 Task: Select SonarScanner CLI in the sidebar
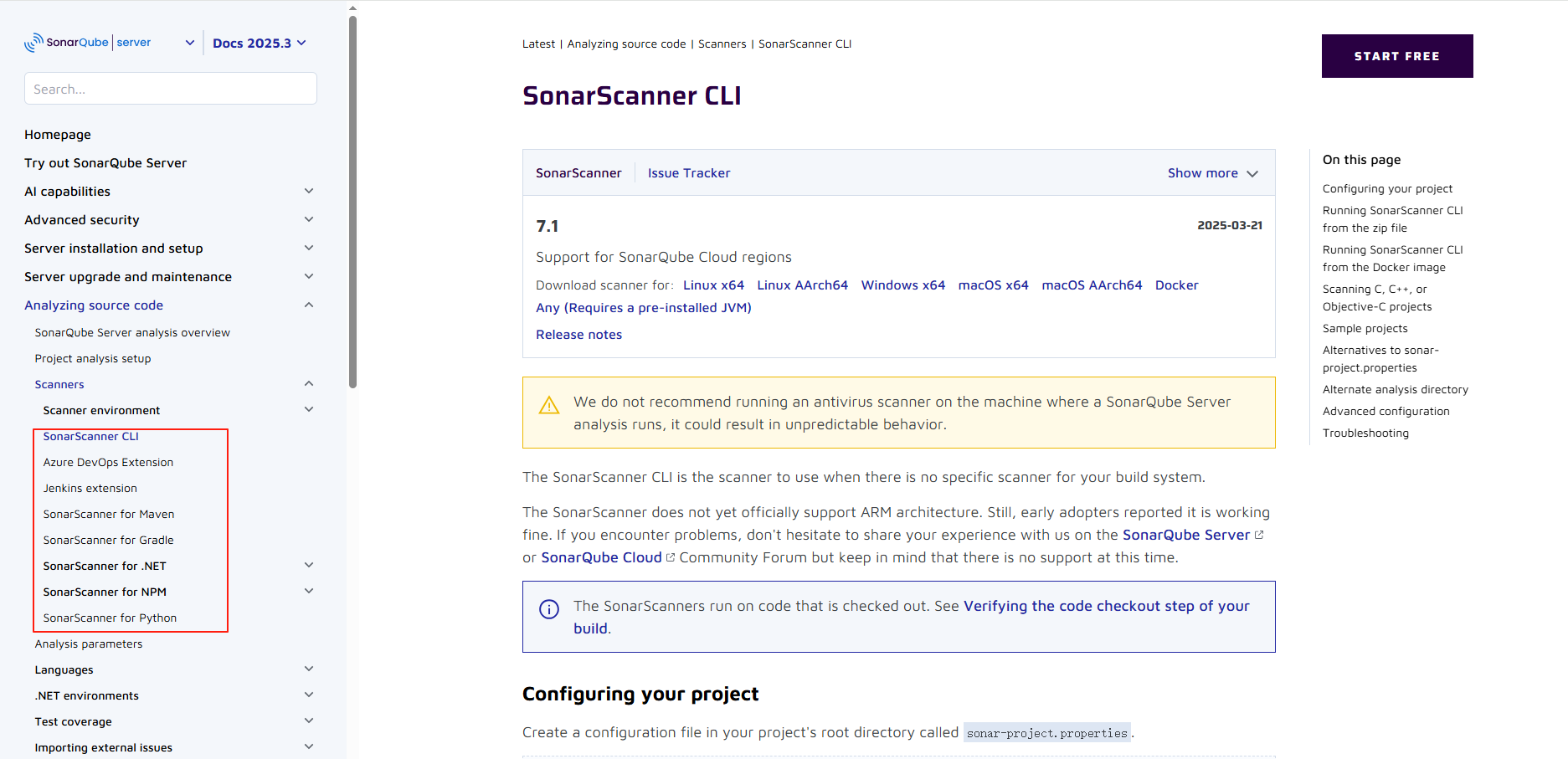91,437
